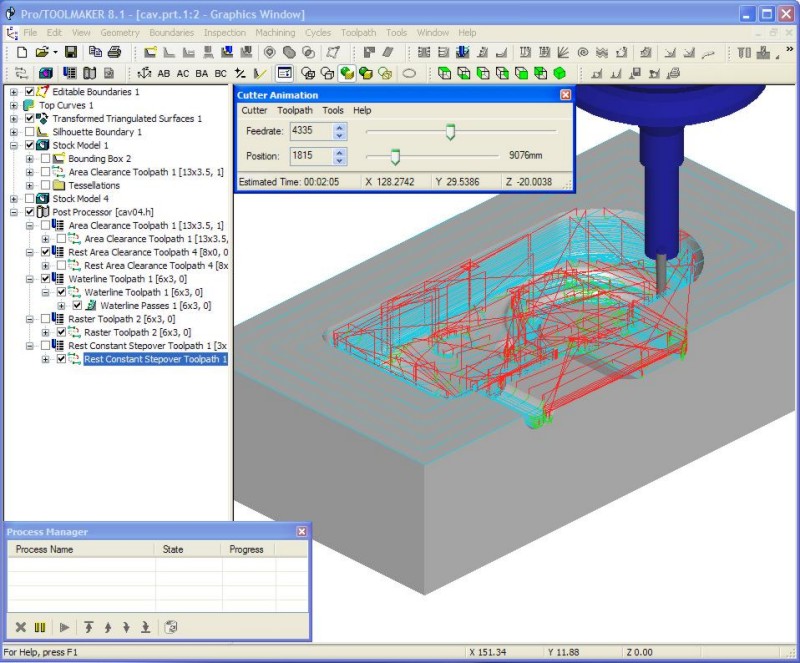The image size is (800, 663).
Task: Open the Tools menu in Cutter Animation
Action: point(333,110)
